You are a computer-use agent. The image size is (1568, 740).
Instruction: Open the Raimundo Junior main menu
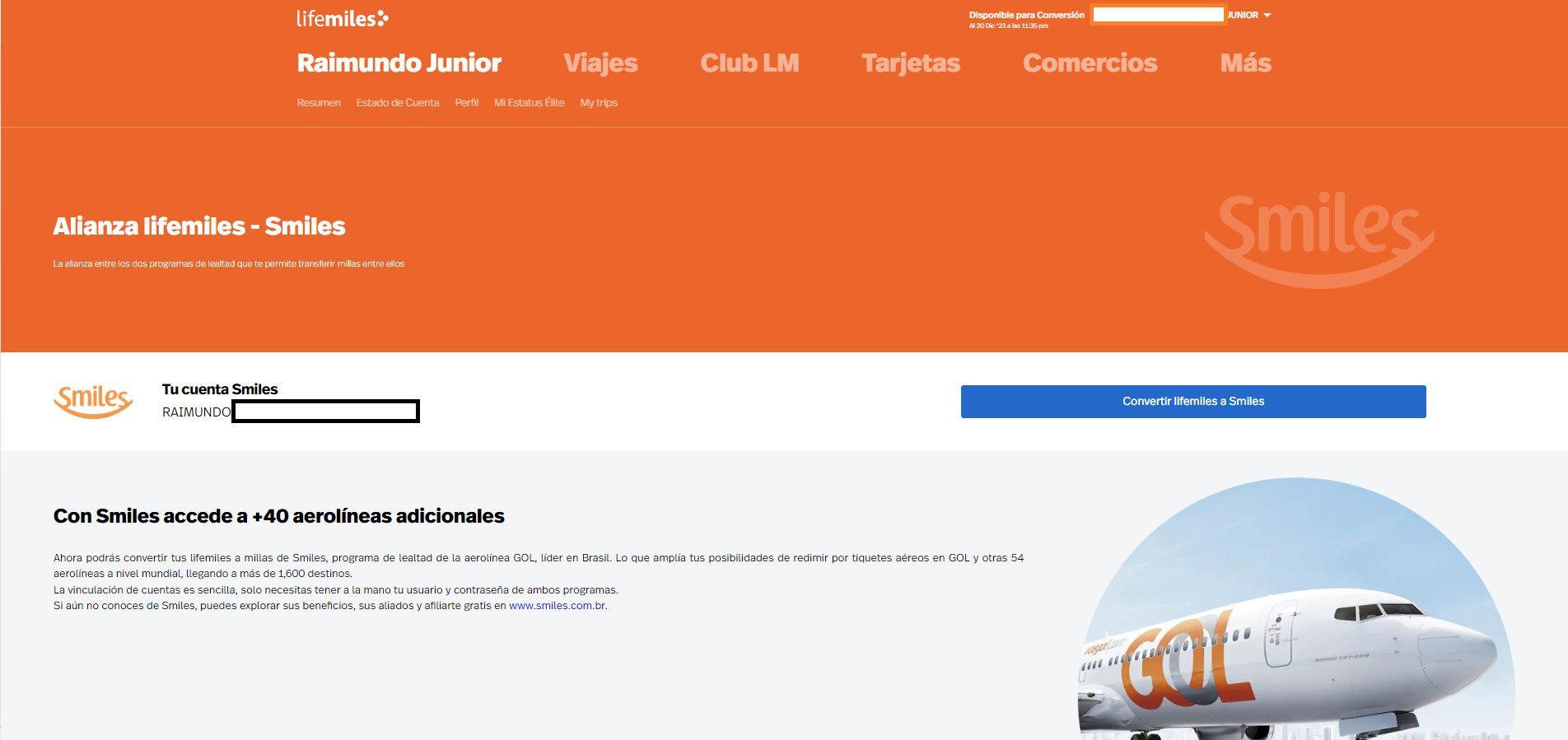pos(399,63)
